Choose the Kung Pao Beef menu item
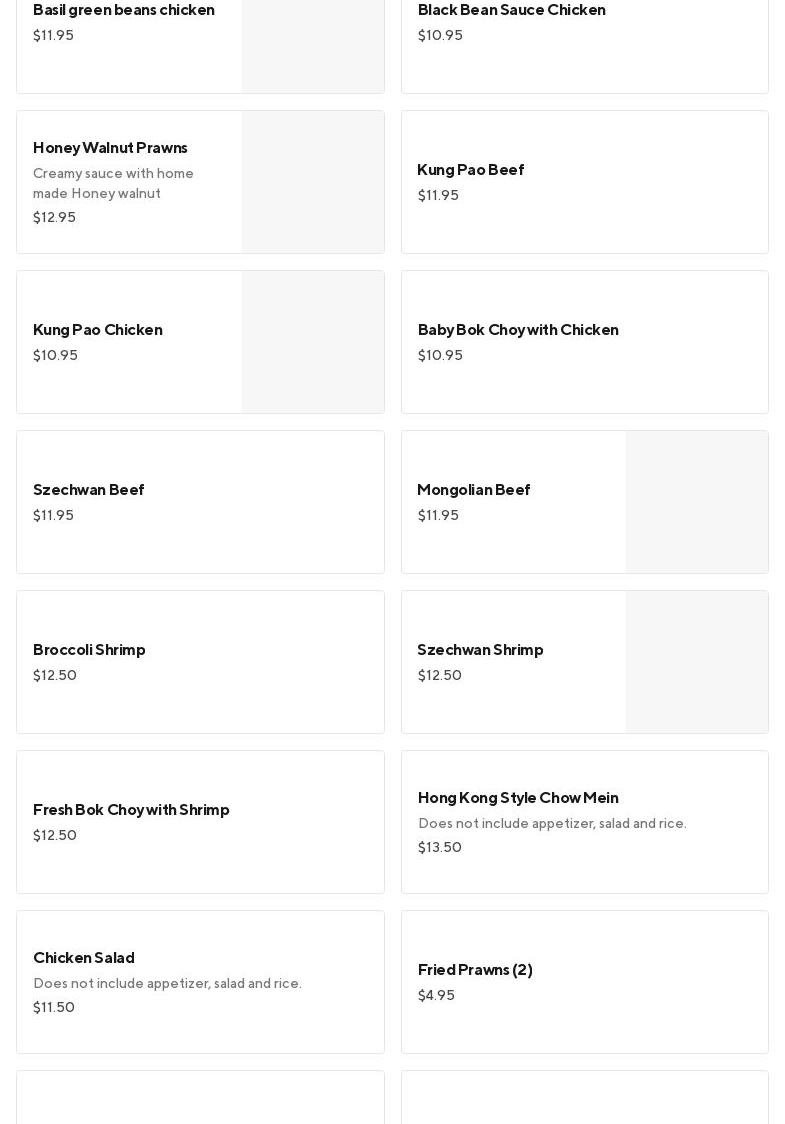Viewport: 785px width, 1124px height. [x=470, y=170]
